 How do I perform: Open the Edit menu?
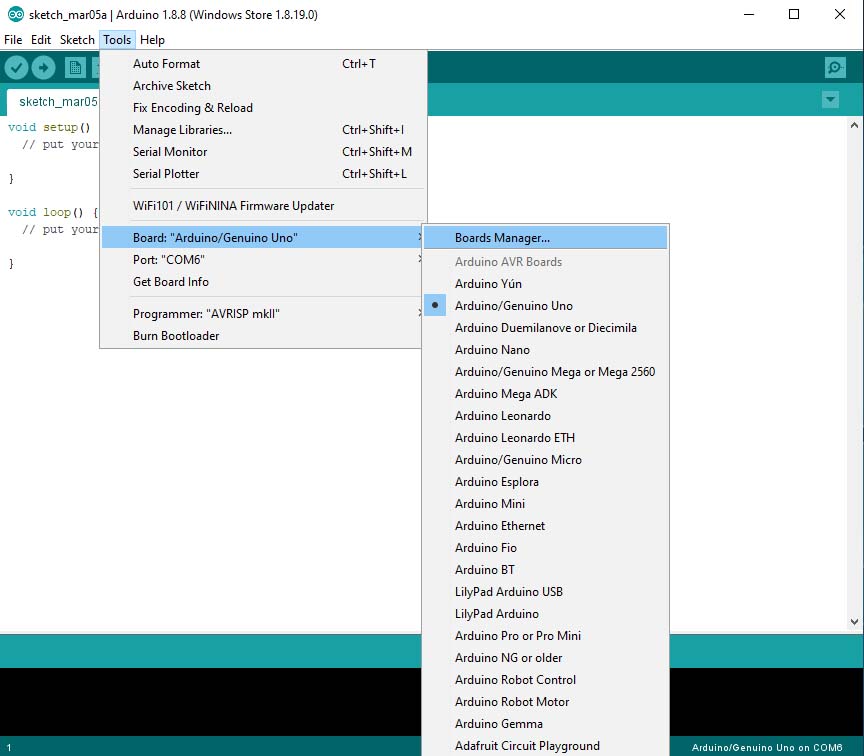[41, 40]
